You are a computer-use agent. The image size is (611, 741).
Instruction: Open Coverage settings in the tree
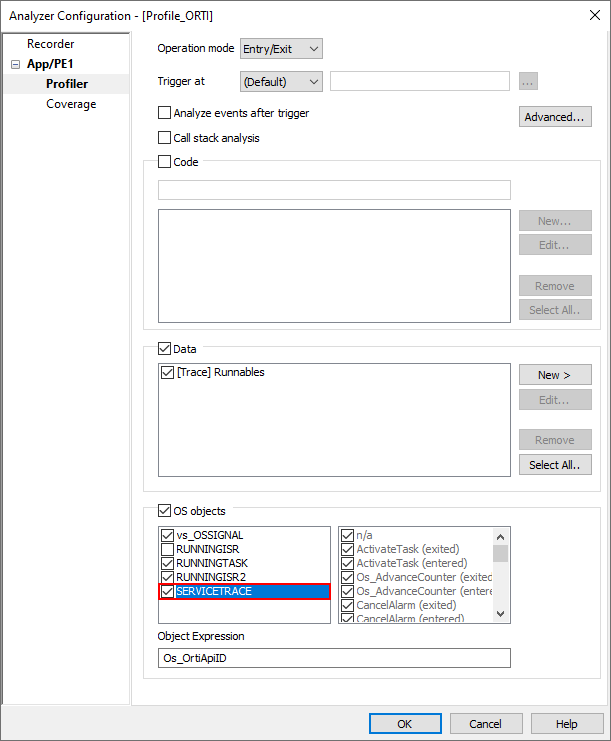click(x=71, y=104)
